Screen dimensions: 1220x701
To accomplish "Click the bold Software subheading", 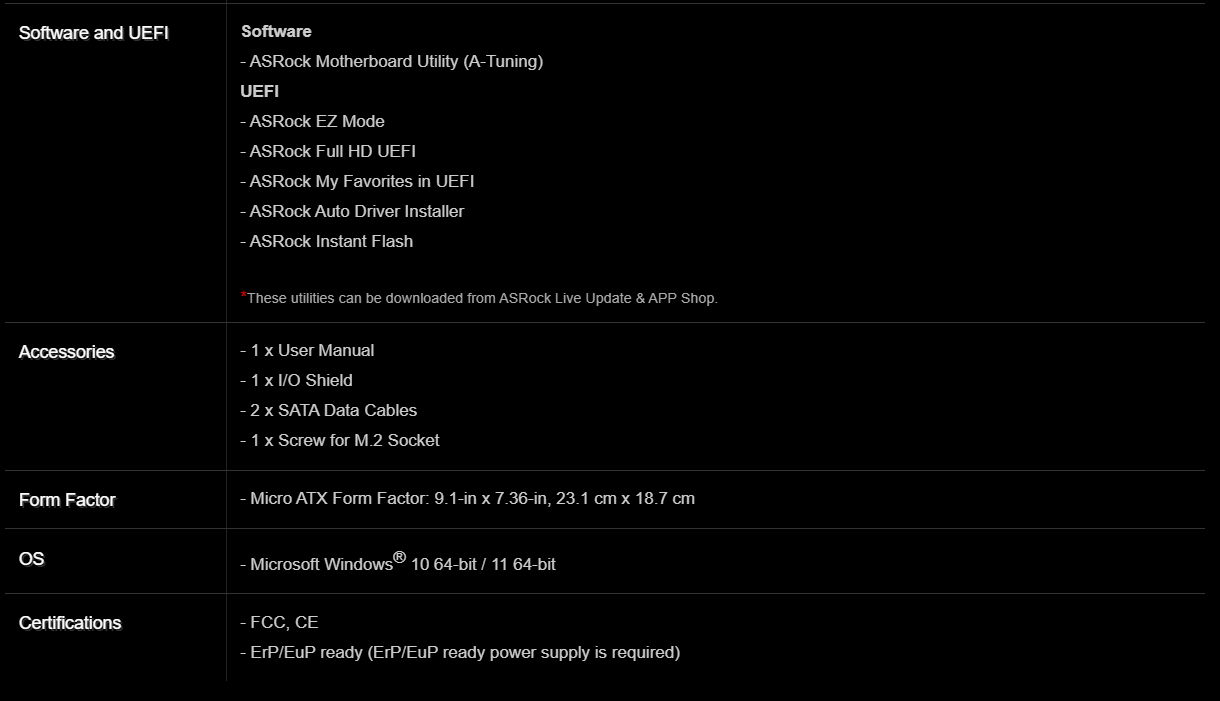I will coord(276,31).
